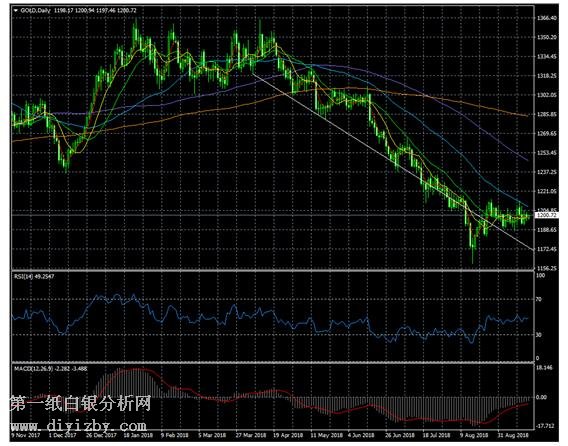Click the MACD 18.146 scale label

tap(544, 368)
